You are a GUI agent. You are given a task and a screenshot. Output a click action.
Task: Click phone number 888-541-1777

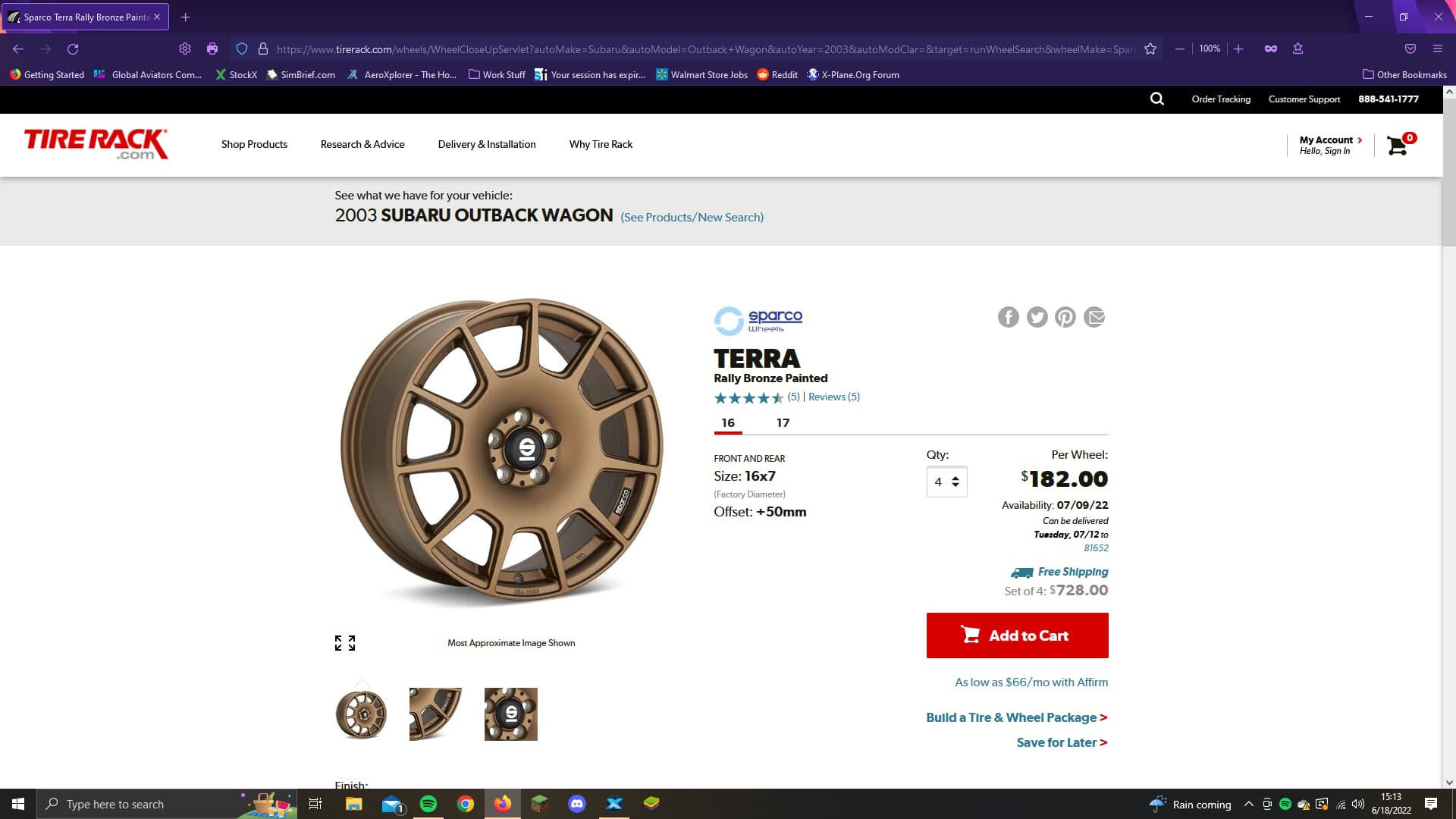(1388, 99)
